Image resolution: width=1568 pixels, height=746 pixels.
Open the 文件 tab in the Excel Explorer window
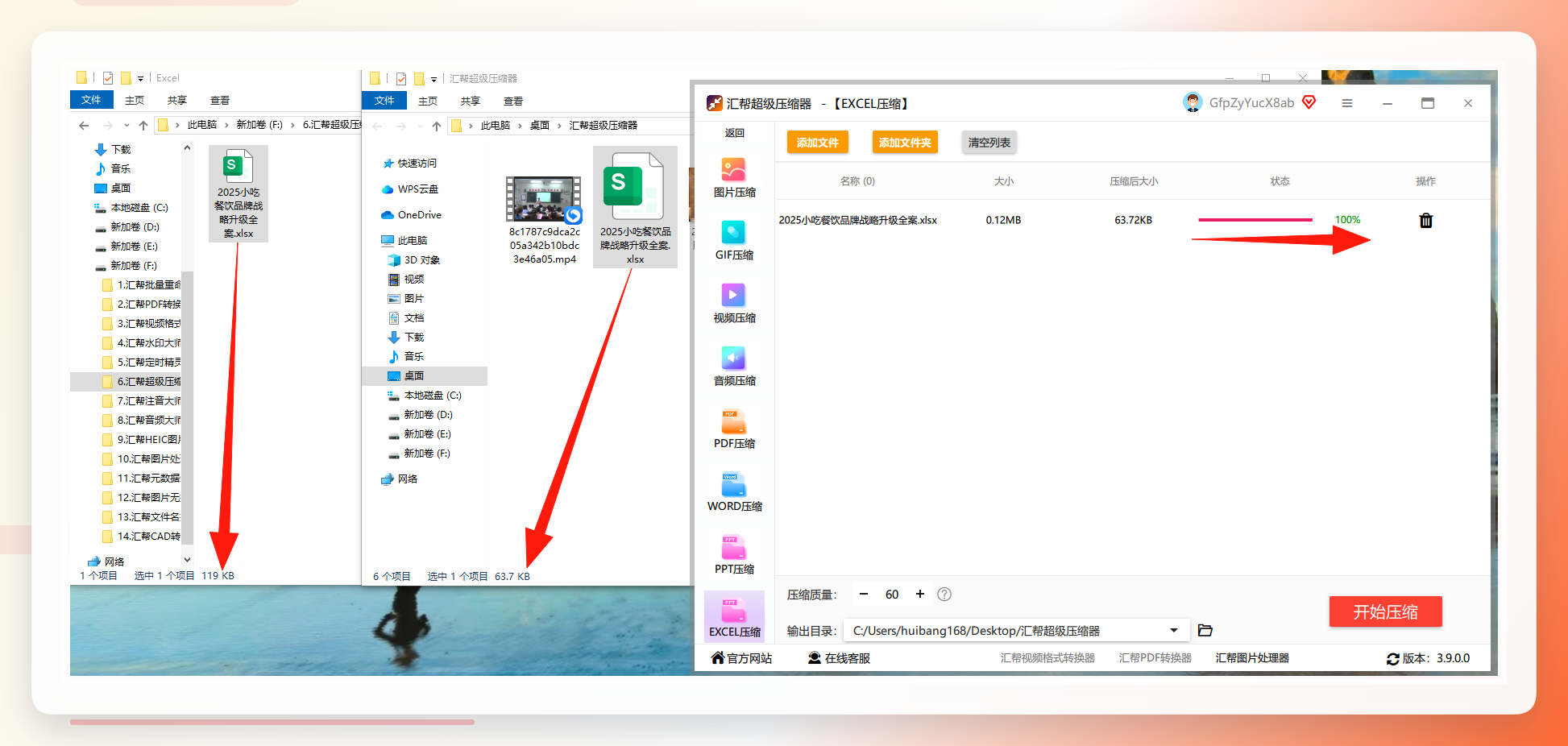tap(91, 100)
